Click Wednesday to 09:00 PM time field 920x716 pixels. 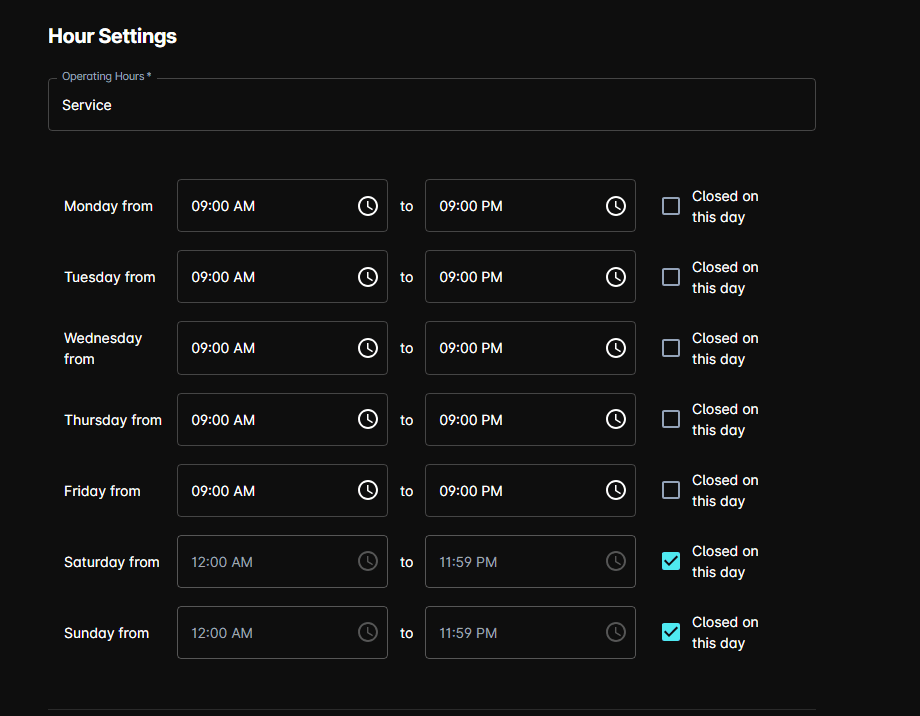(x=530, y=348)
